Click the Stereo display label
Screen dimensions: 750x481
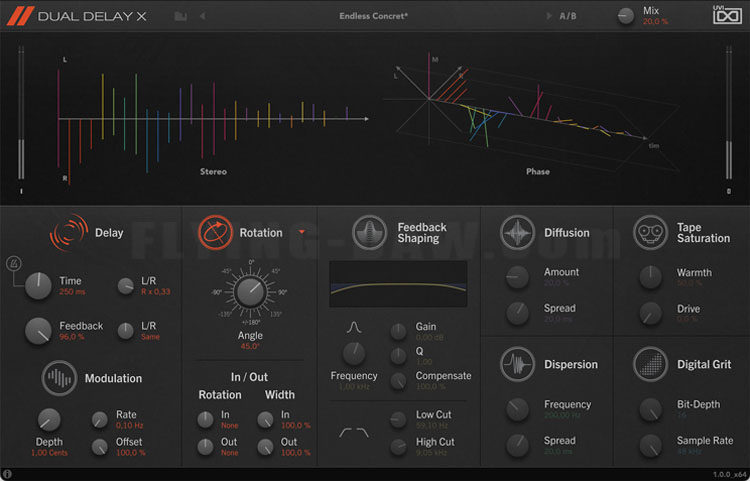coord(213,171)
